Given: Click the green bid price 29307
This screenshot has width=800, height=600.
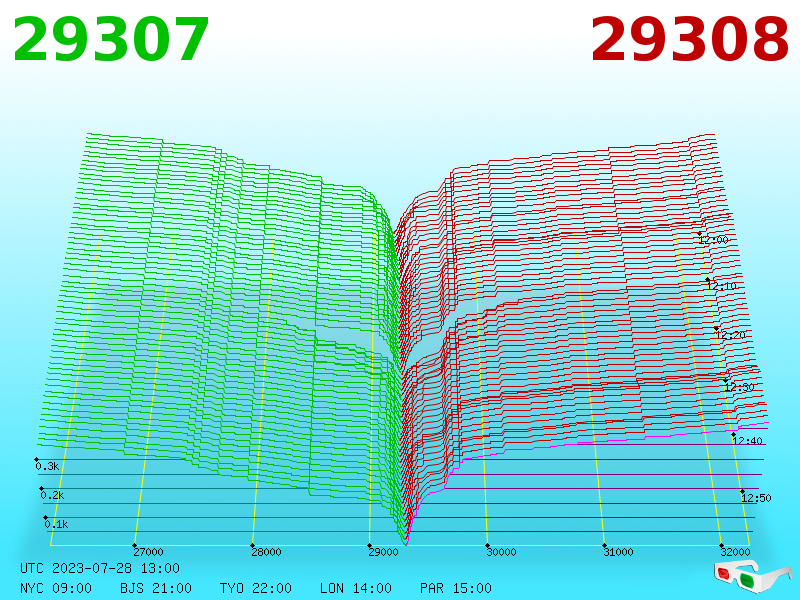Looking at the screenshot, I should click(111, 40).
